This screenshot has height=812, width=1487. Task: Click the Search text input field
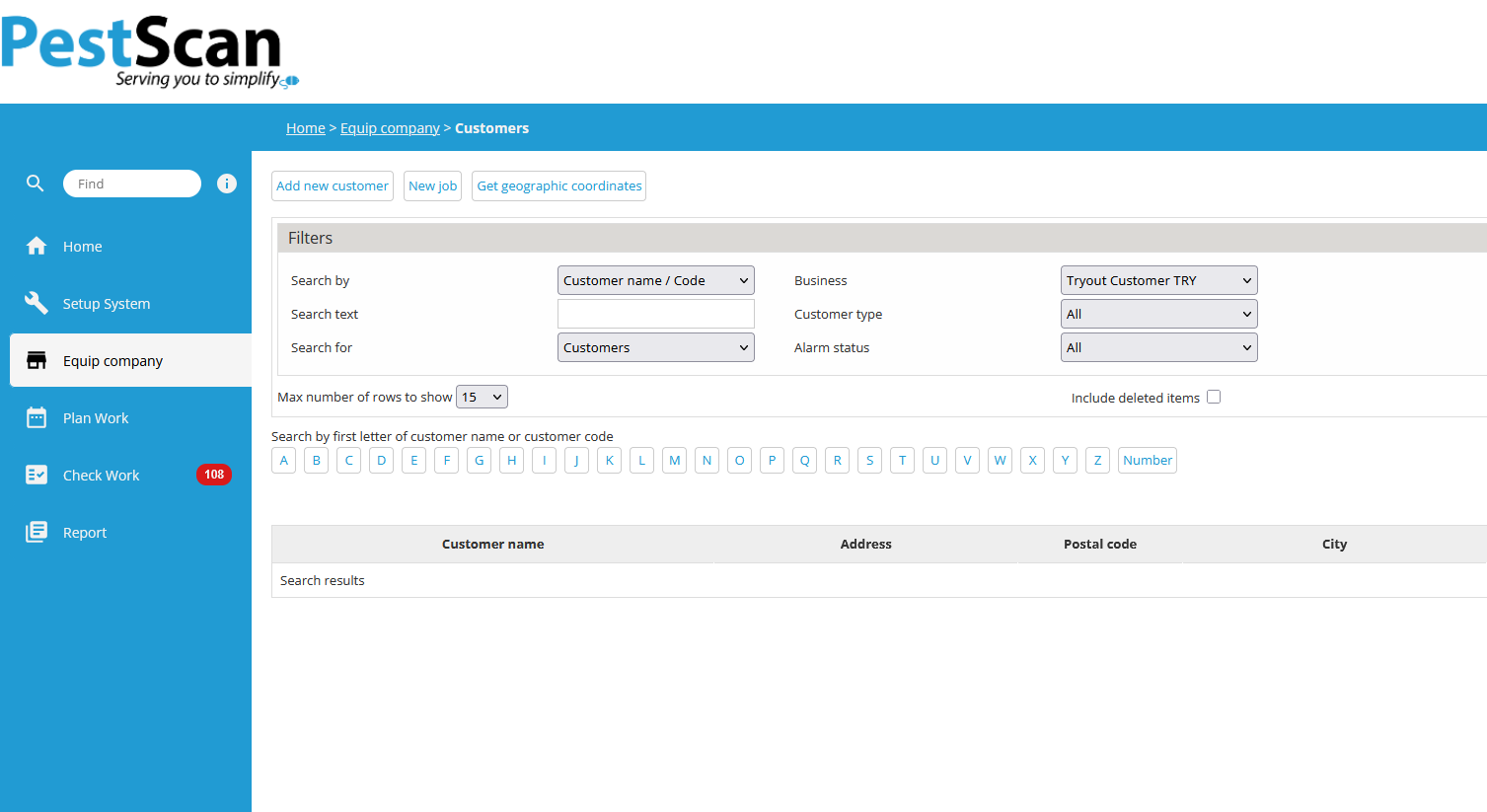click(x=656, y=314)
